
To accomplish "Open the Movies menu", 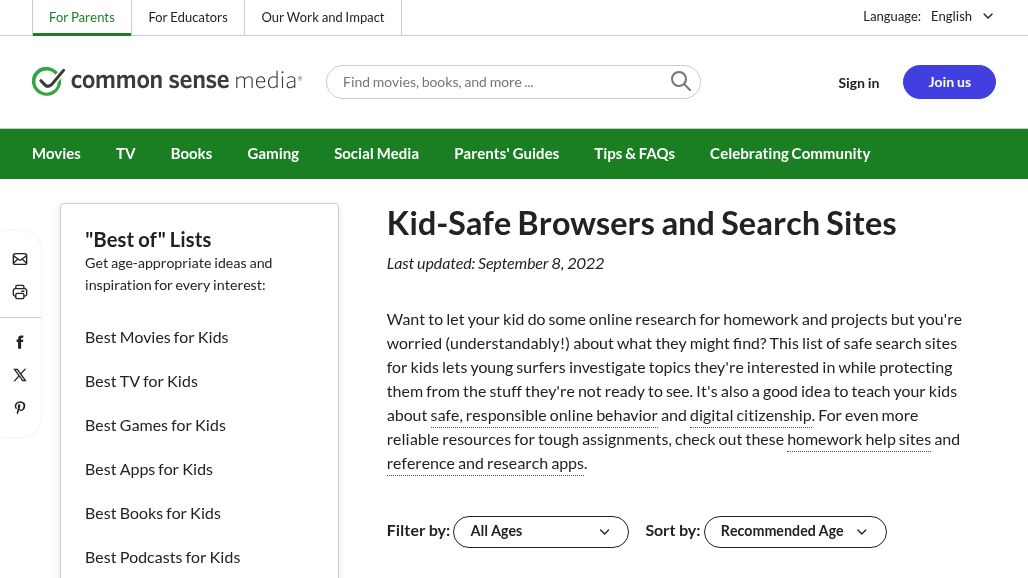I will [x=56, y=154].
